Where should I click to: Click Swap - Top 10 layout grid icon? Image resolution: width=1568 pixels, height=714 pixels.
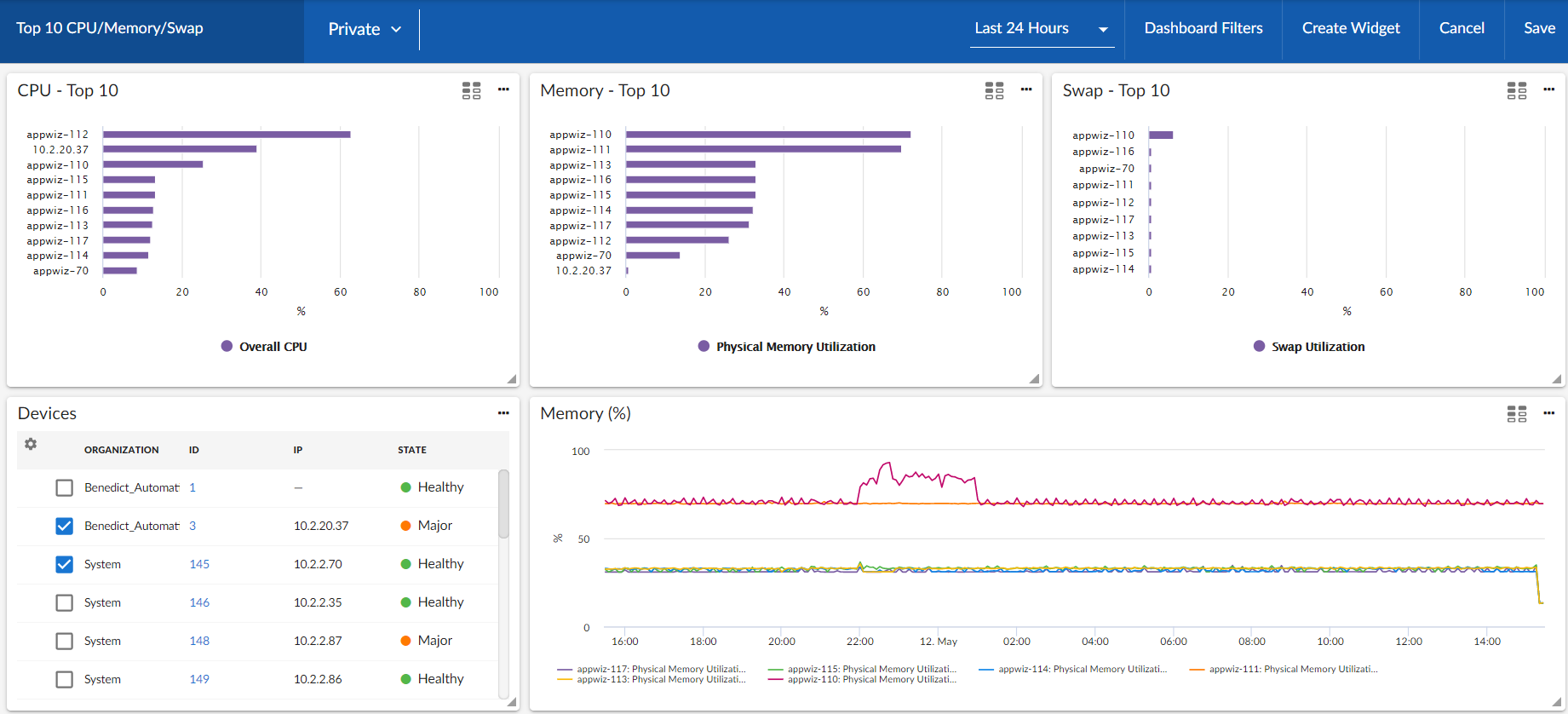coord(1516,90)
